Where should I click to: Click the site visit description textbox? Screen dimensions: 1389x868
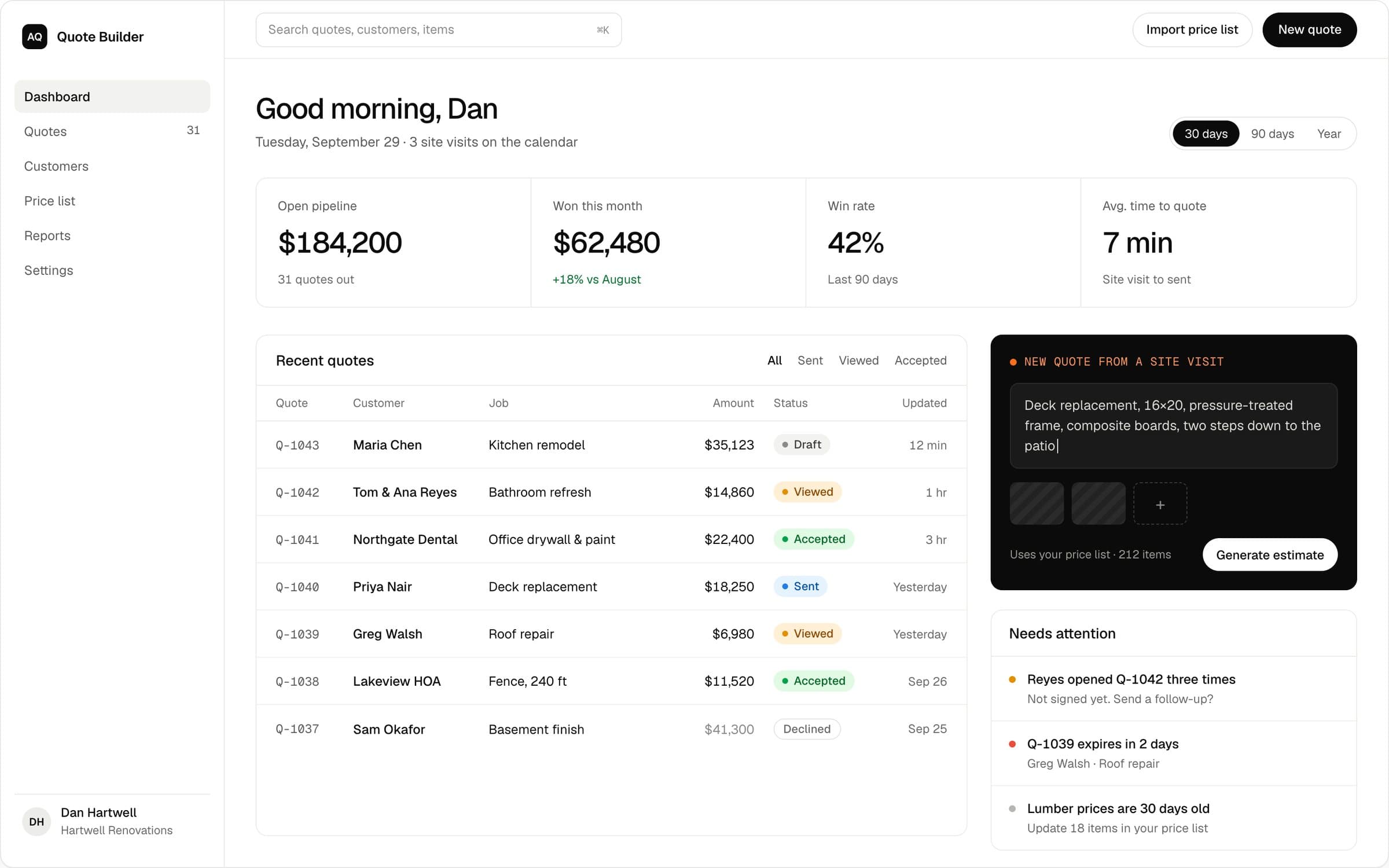pos(1173,425)
